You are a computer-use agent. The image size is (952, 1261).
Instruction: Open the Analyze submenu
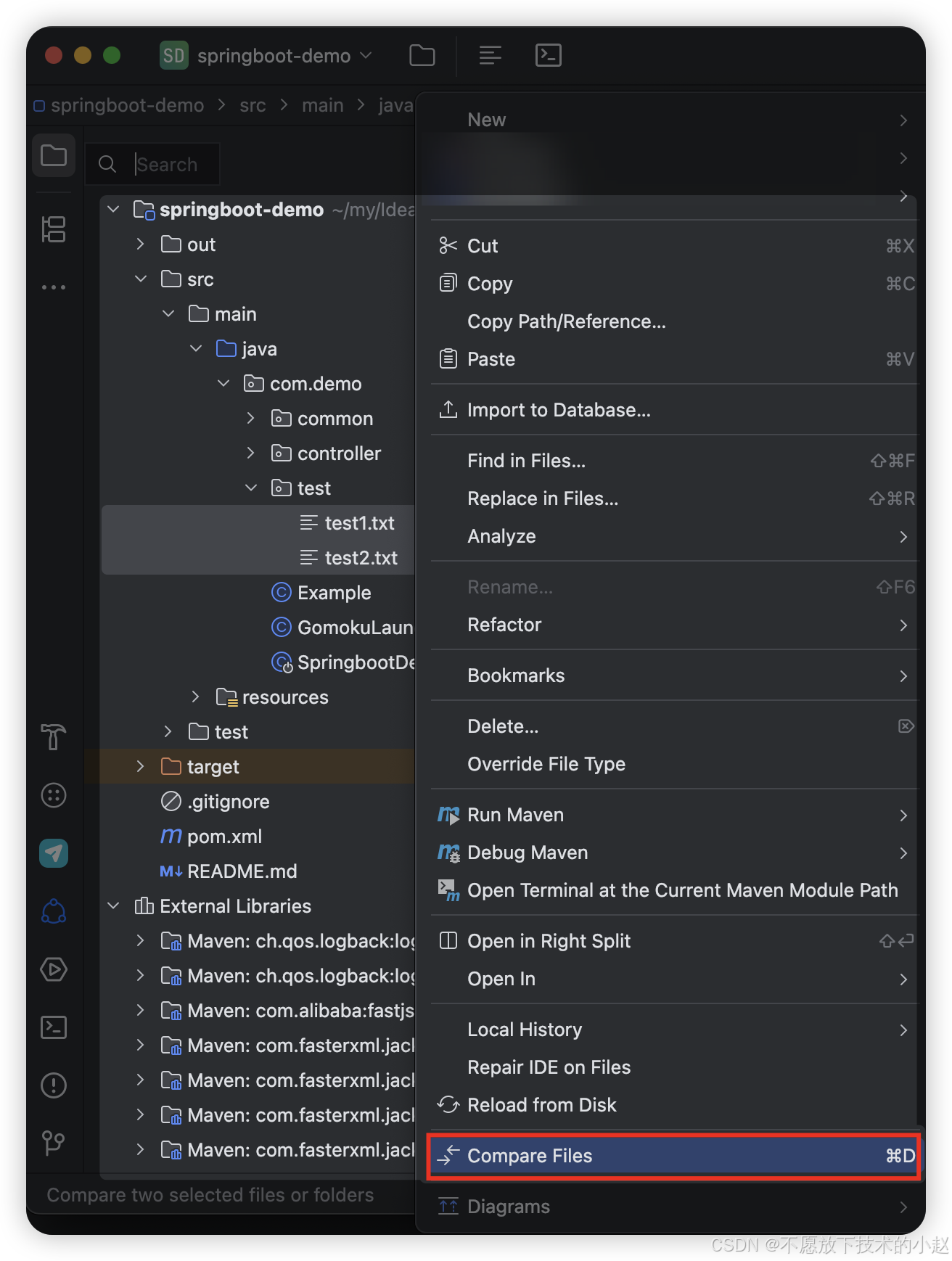coord(673,536)
